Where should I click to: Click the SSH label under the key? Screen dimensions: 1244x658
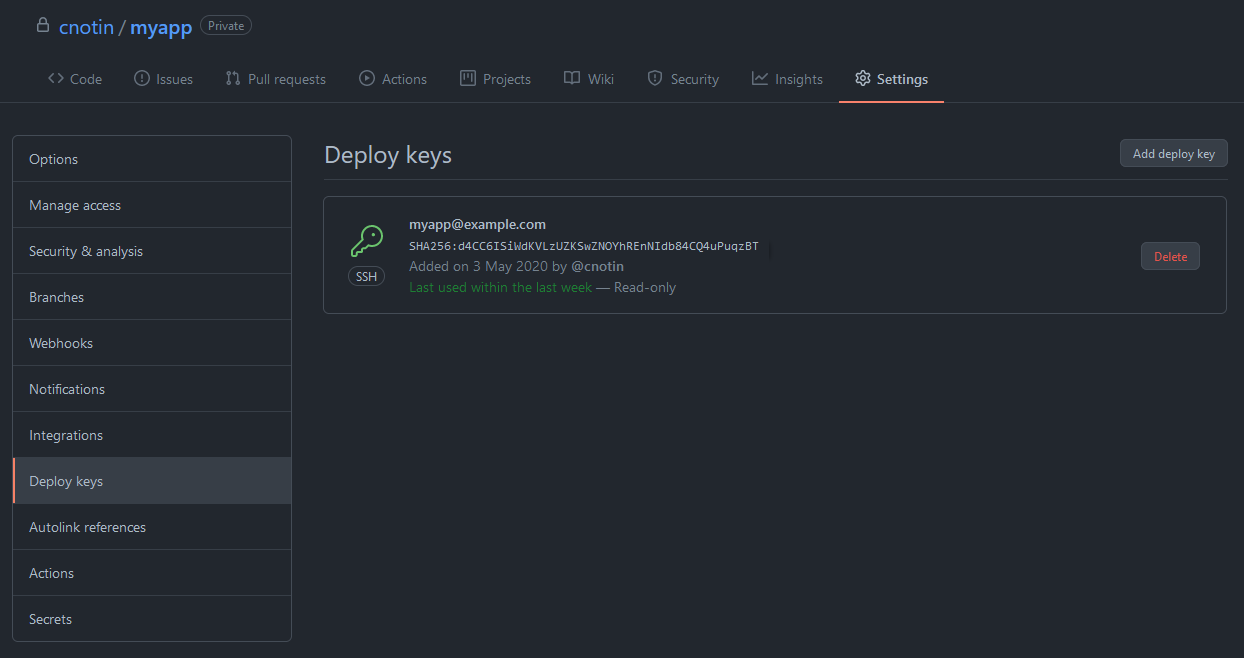pos(367,277)
